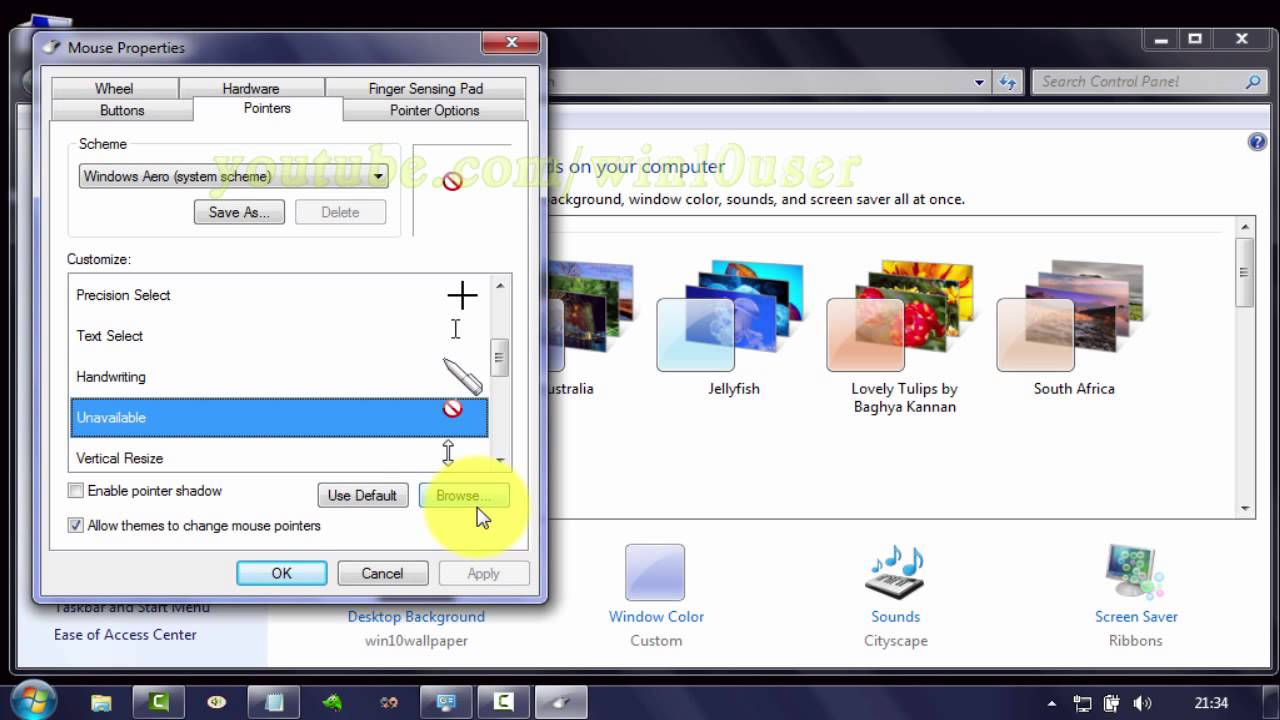Select the Jellyfish theme thumbnail

click(734, 325)
